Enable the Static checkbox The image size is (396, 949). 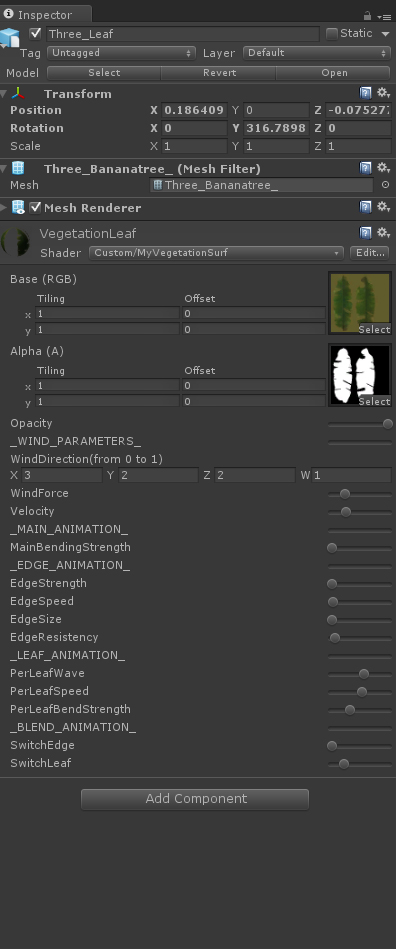point(332,34)
